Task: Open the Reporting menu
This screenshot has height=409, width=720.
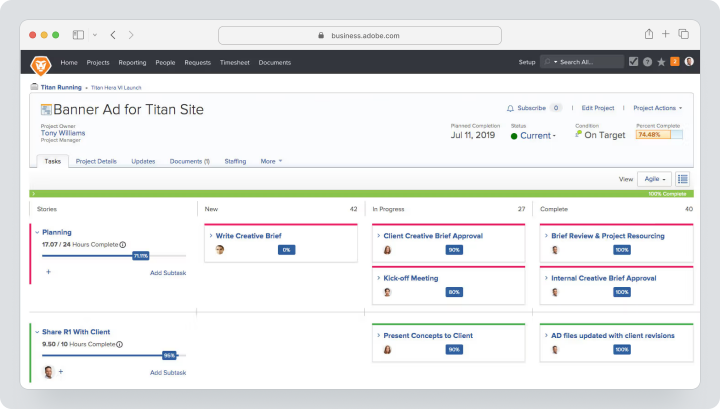Action: pos(132,62)
